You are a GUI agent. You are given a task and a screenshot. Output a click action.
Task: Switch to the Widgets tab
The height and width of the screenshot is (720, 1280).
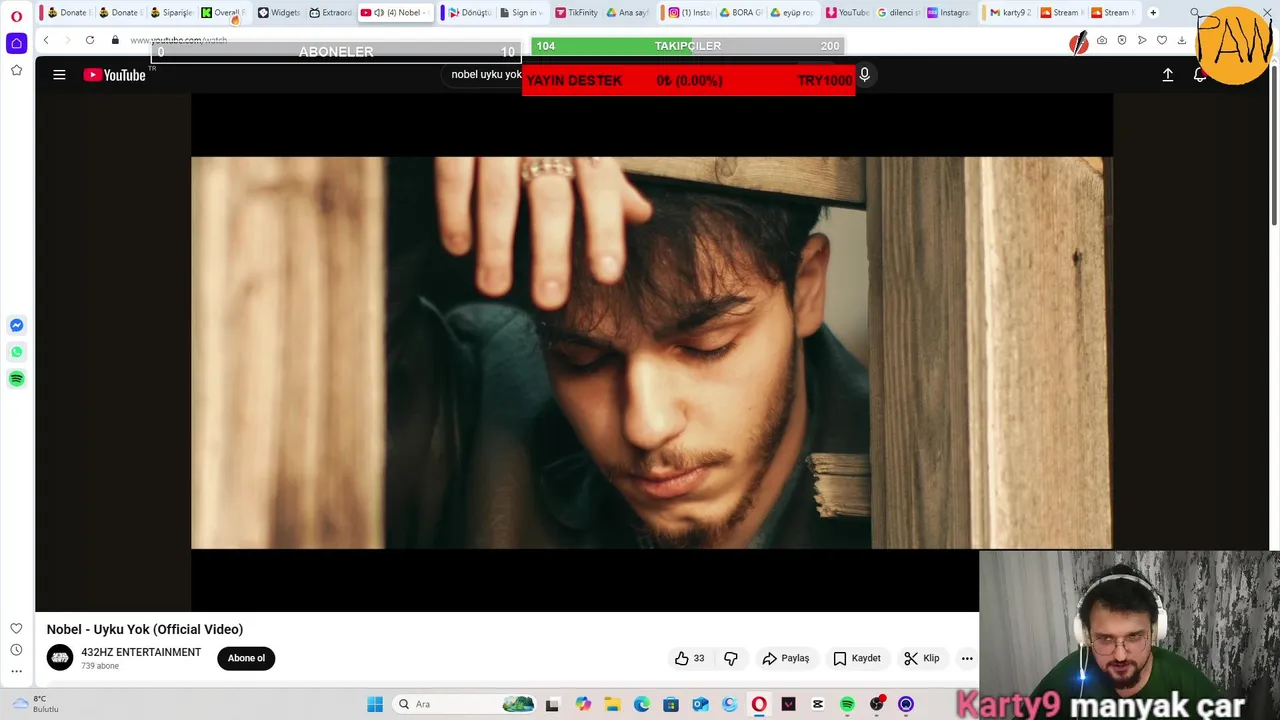click(277, 13)
